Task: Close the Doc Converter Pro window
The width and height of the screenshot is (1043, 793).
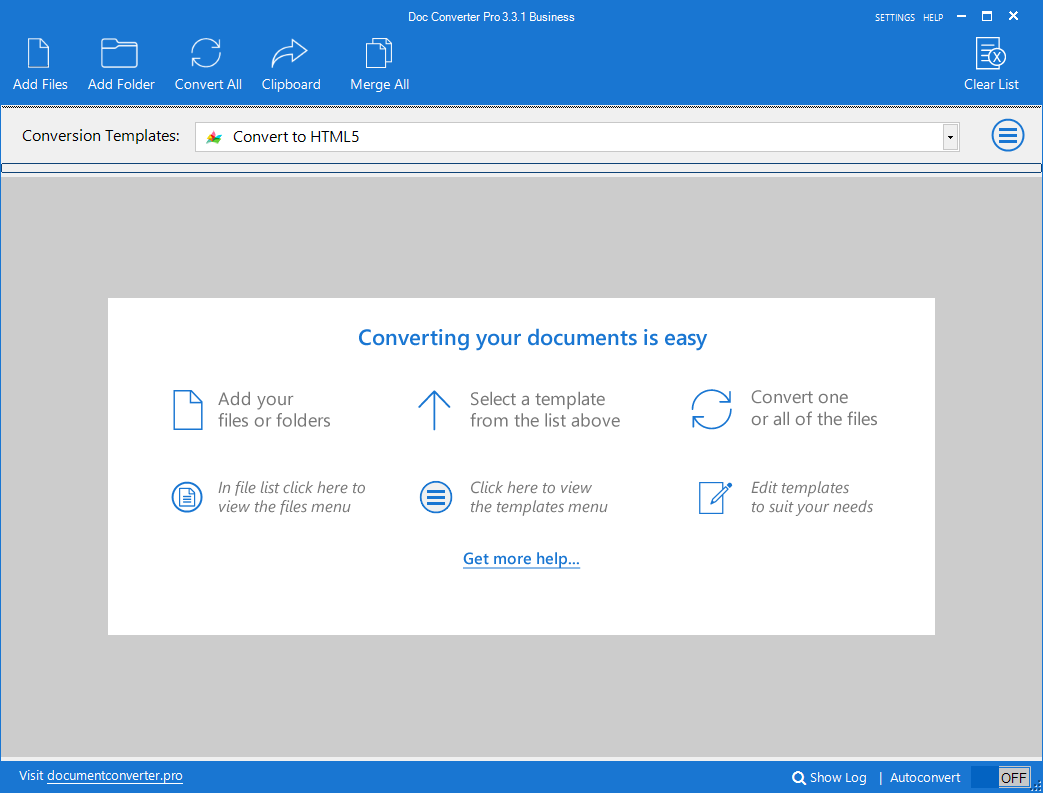Action: point(1013,16)
